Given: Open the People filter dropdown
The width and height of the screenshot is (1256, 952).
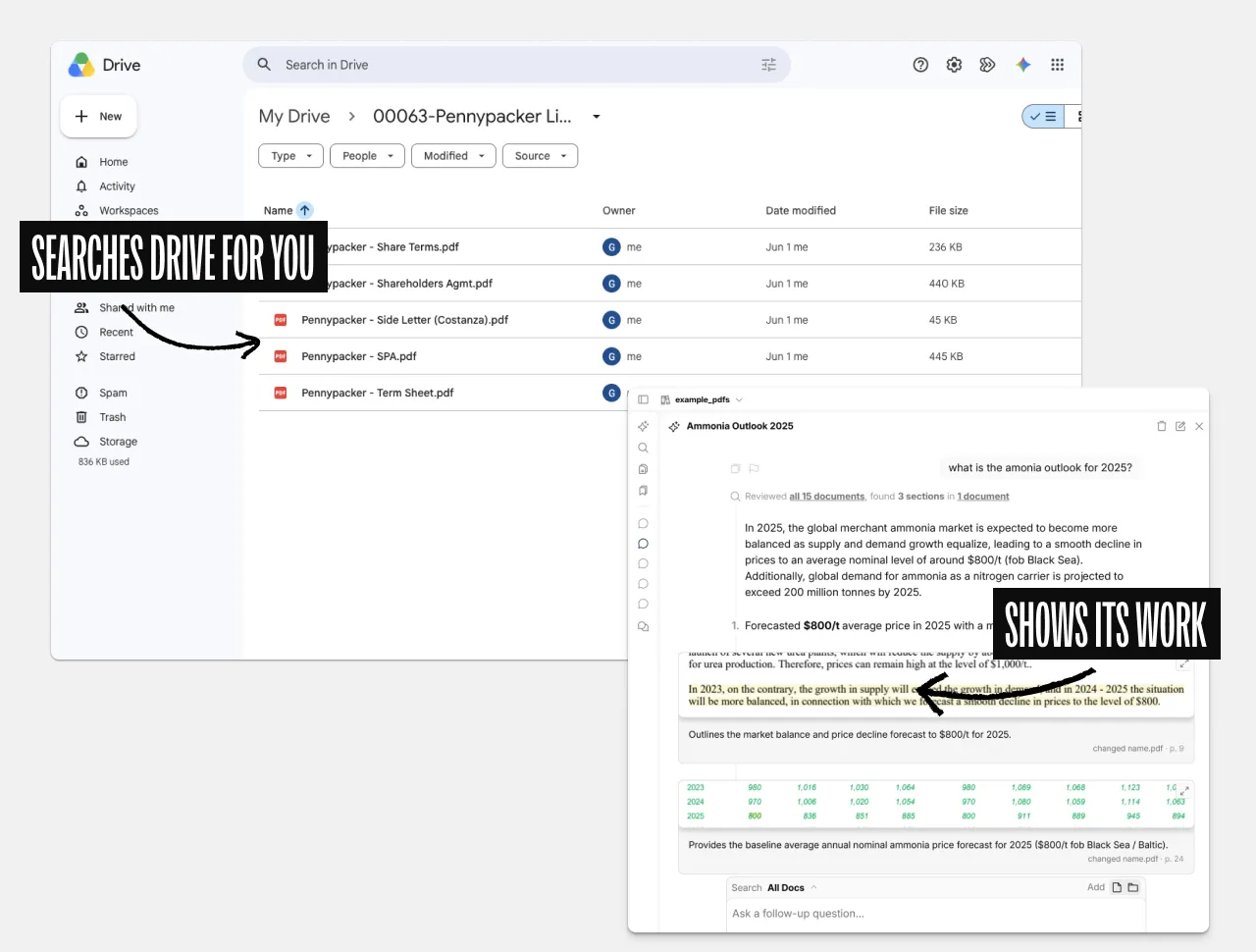Looking at the screenshot, I should (x=367, y=156).
